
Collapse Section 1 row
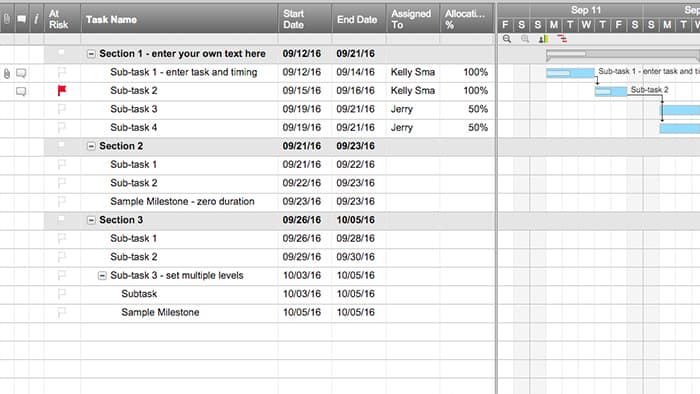pyautogui.click(x=91, y=54)
